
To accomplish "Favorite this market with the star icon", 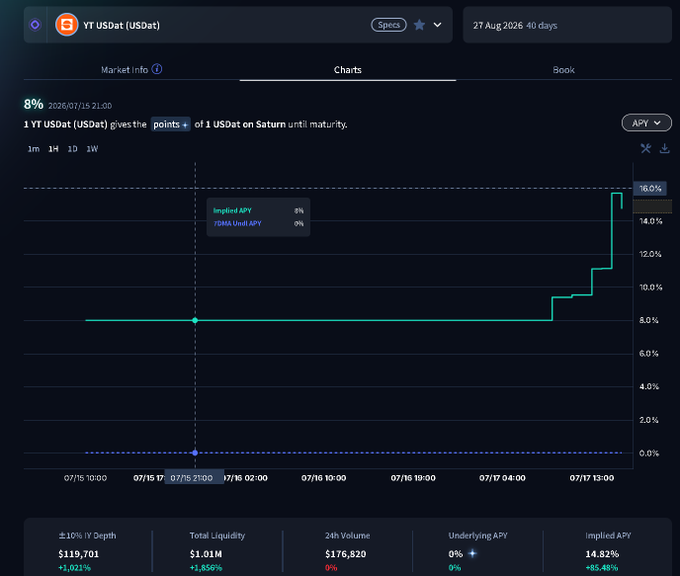I will pyautogui.click(x=419, y=25).
